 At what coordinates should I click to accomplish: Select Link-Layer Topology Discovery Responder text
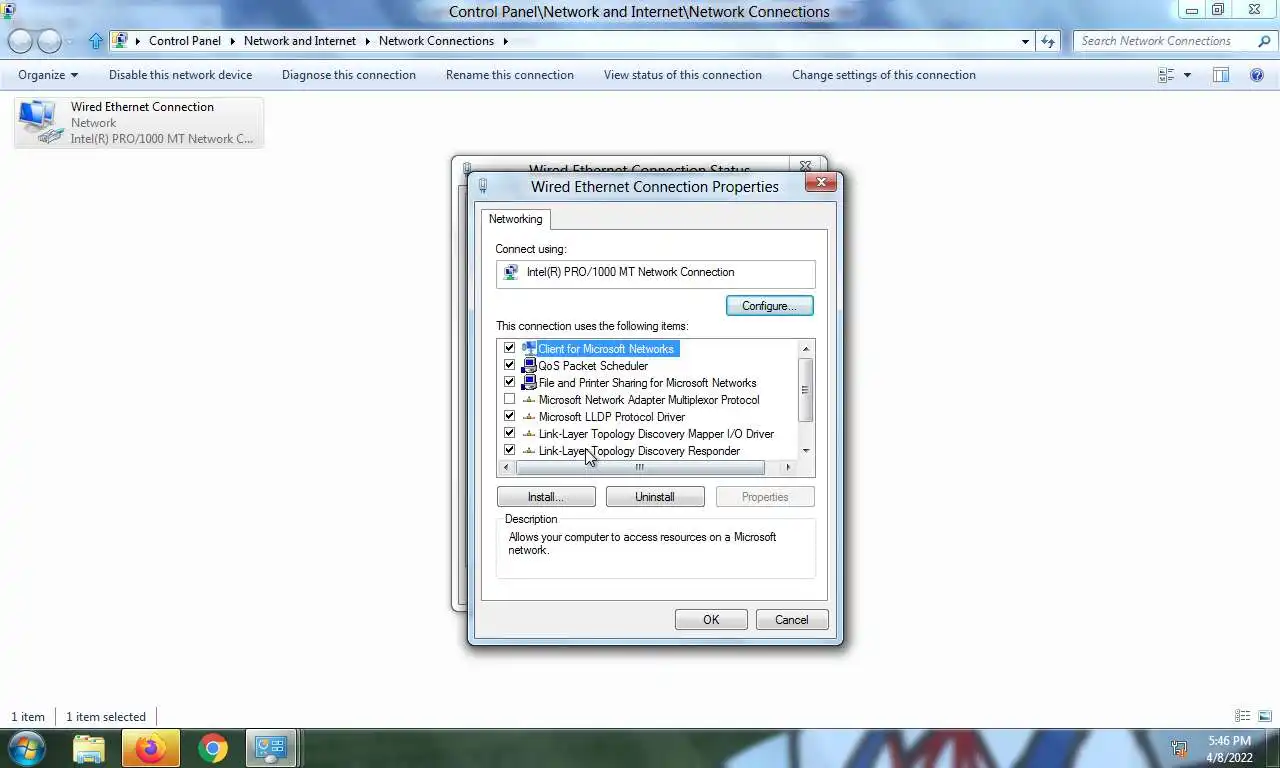pos(639,451)
